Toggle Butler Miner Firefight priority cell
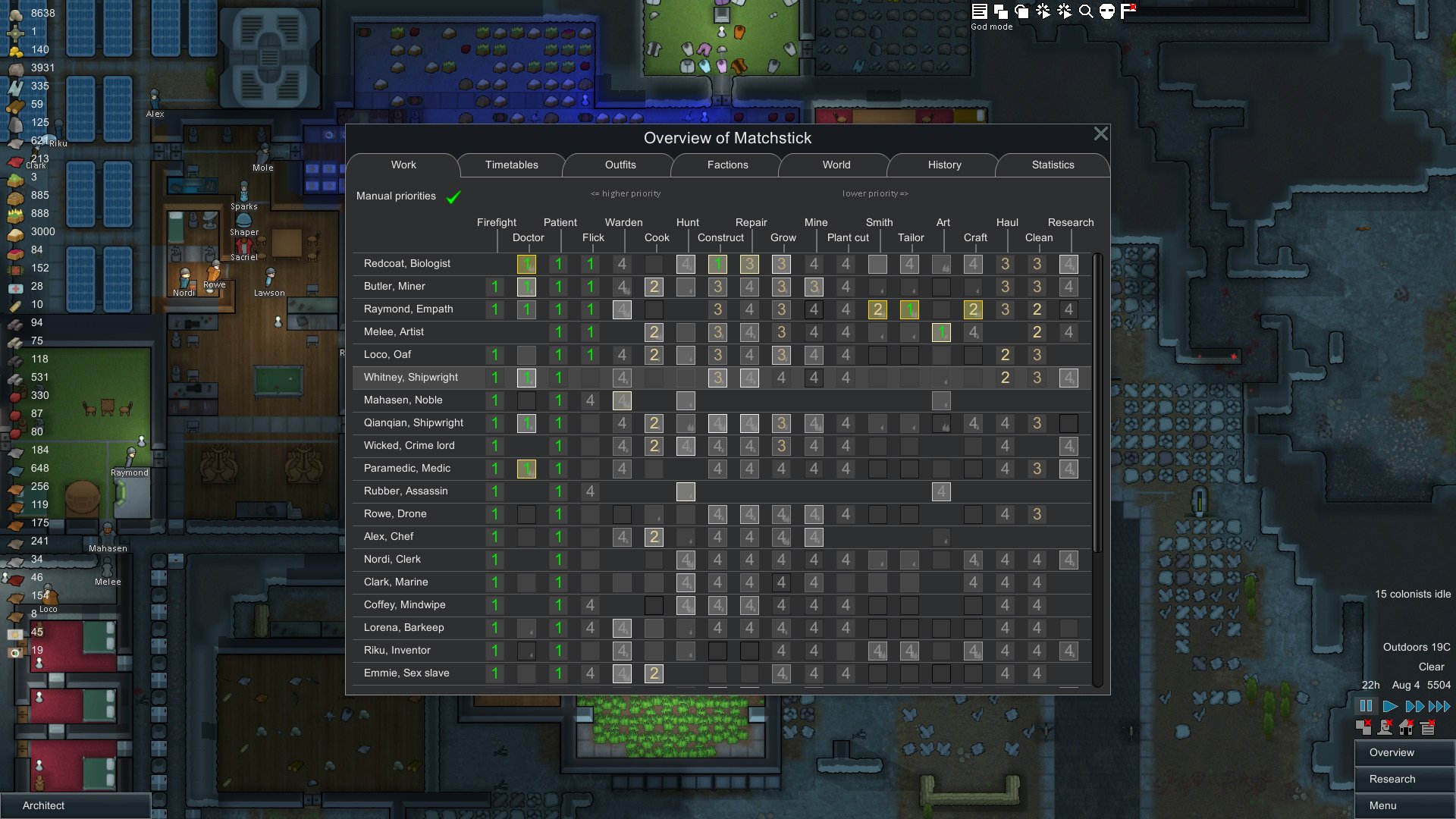 click(x=493, y=285)
